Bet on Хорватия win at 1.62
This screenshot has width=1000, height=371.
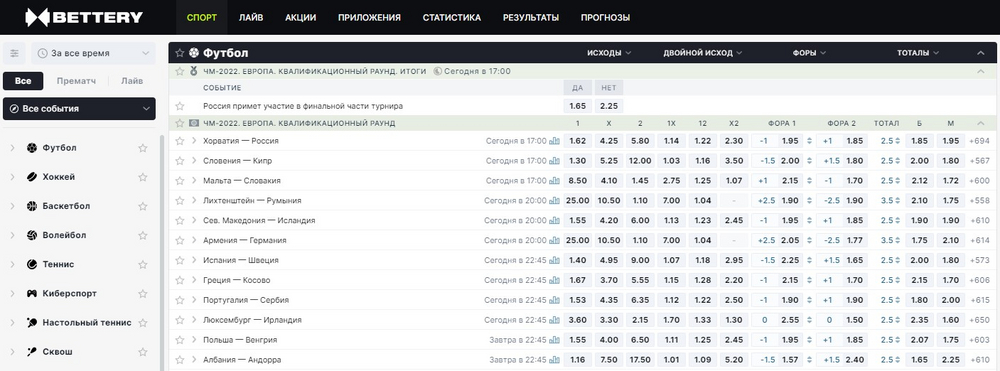tap(577, 141)
